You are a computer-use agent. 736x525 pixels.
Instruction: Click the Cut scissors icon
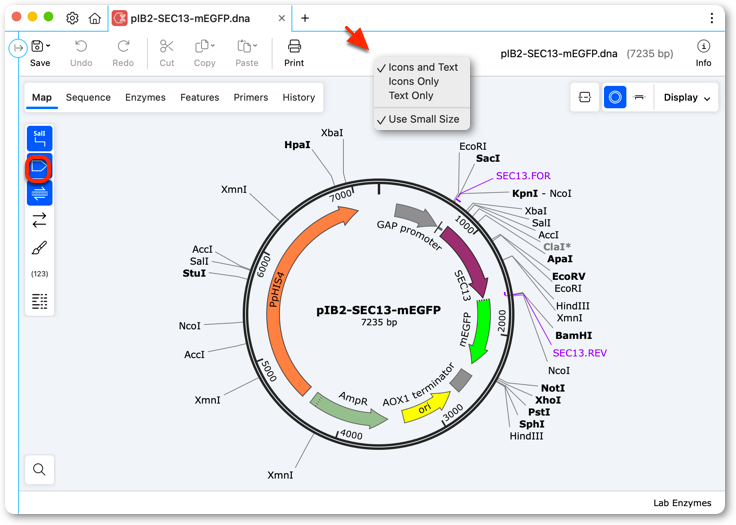click(x=167, y=46)
